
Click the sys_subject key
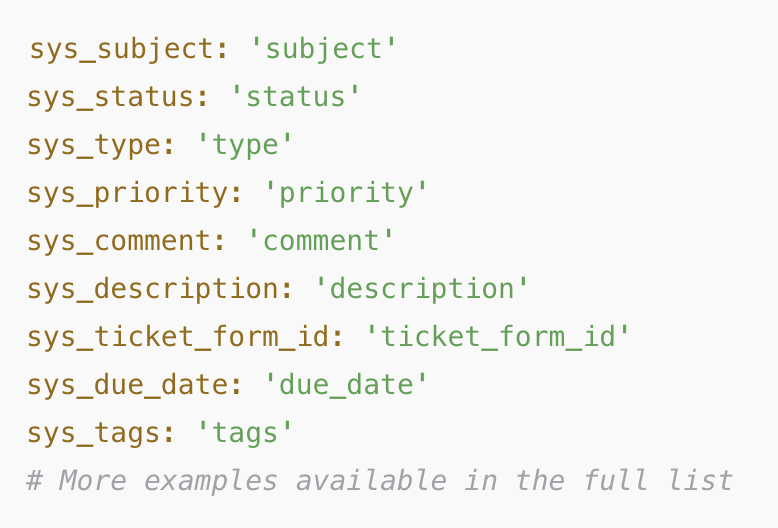[122, 50]
